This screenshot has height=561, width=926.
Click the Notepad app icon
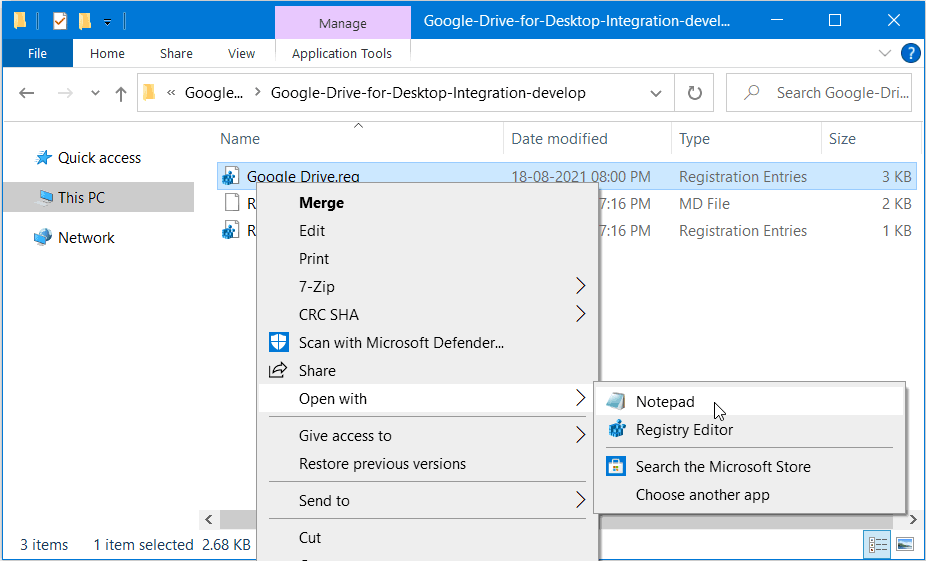tap(616, 402)
